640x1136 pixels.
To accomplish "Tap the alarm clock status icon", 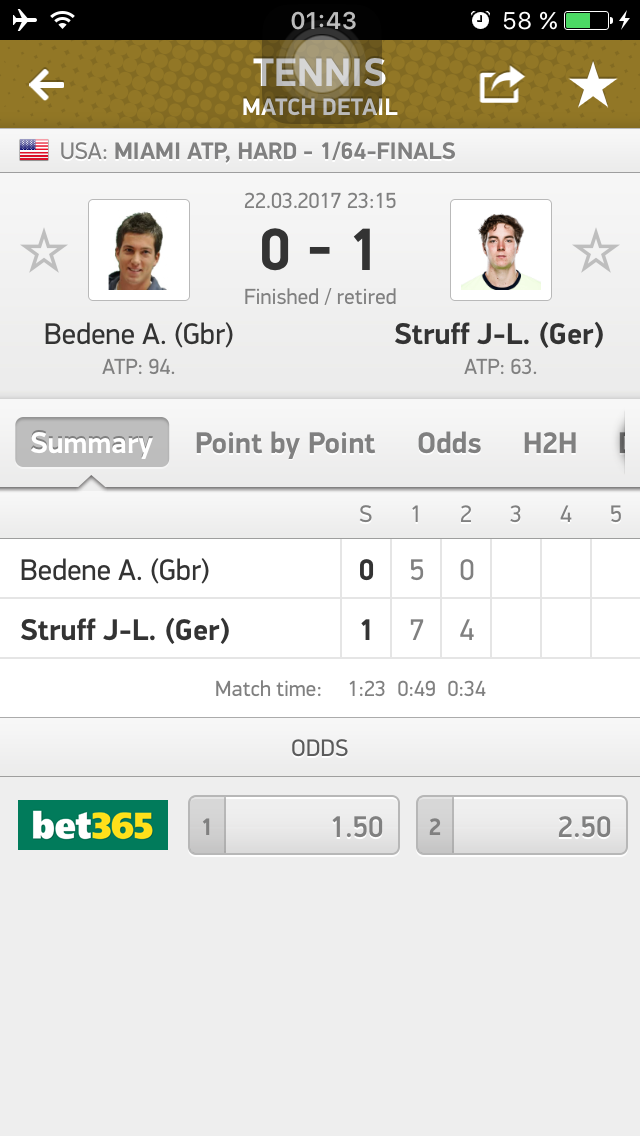I will pyautogui.click(x=480, y=20).
